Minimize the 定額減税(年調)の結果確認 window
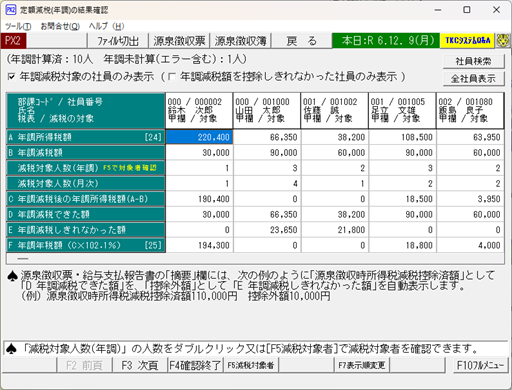 [x=438, y=10]
